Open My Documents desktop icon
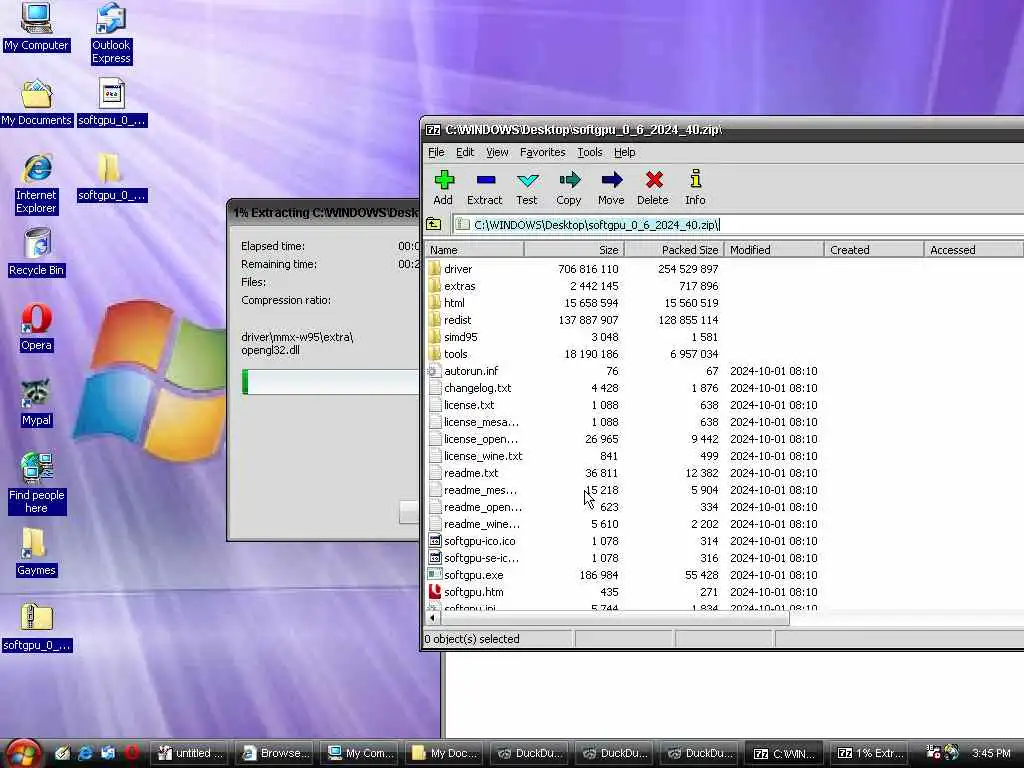This screenshot has height=768, width=1024. (x=36, y=103)
